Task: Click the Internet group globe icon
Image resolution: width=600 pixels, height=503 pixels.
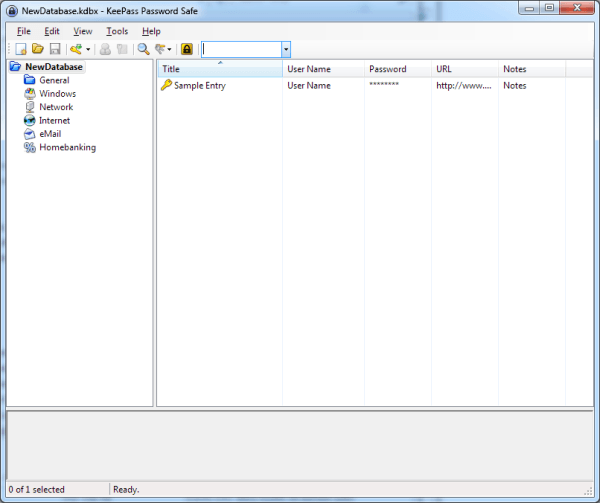Action: coord(29,120)
